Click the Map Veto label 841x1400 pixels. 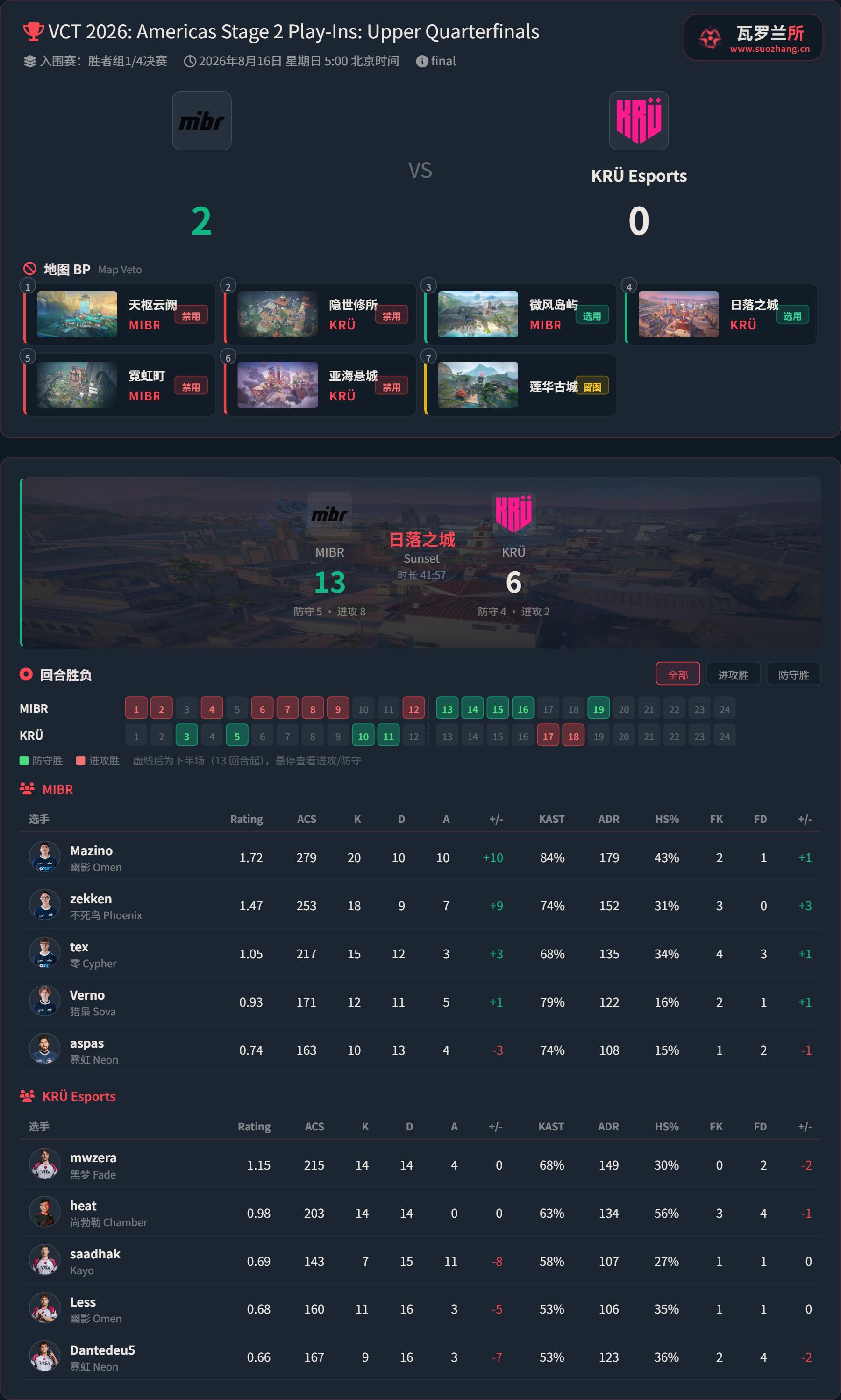pos(120,270)
